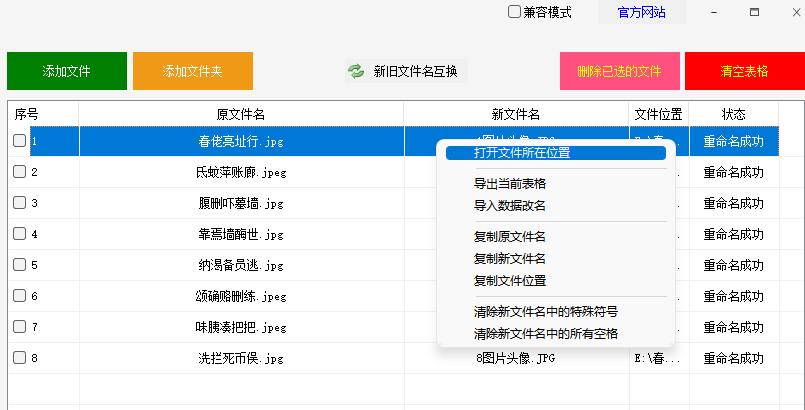Screen dimensions: 805x410
Task: Click the 原文件名 column header
Action: pyautogui.click(x=241, y=114)
